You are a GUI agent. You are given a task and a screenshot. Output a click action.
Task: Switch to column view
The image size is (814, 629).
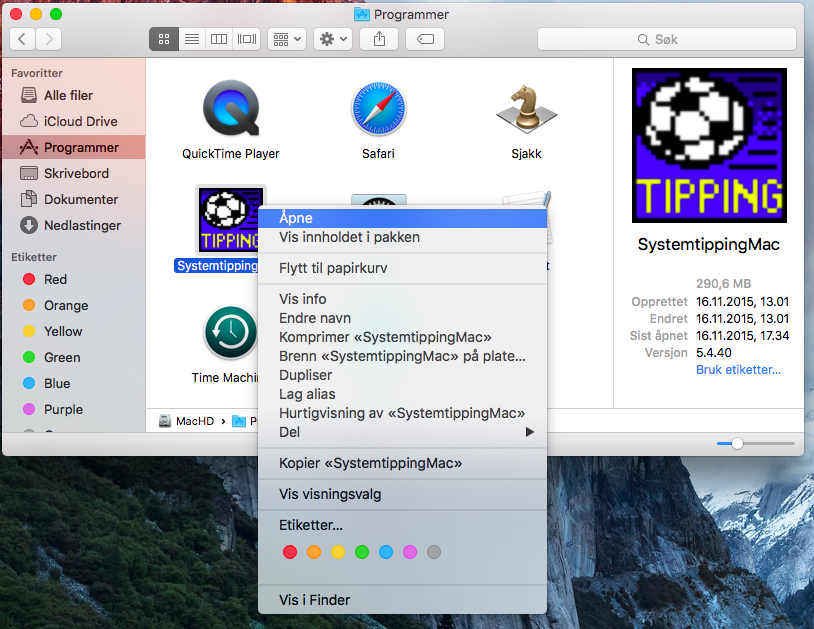[219, 39]
